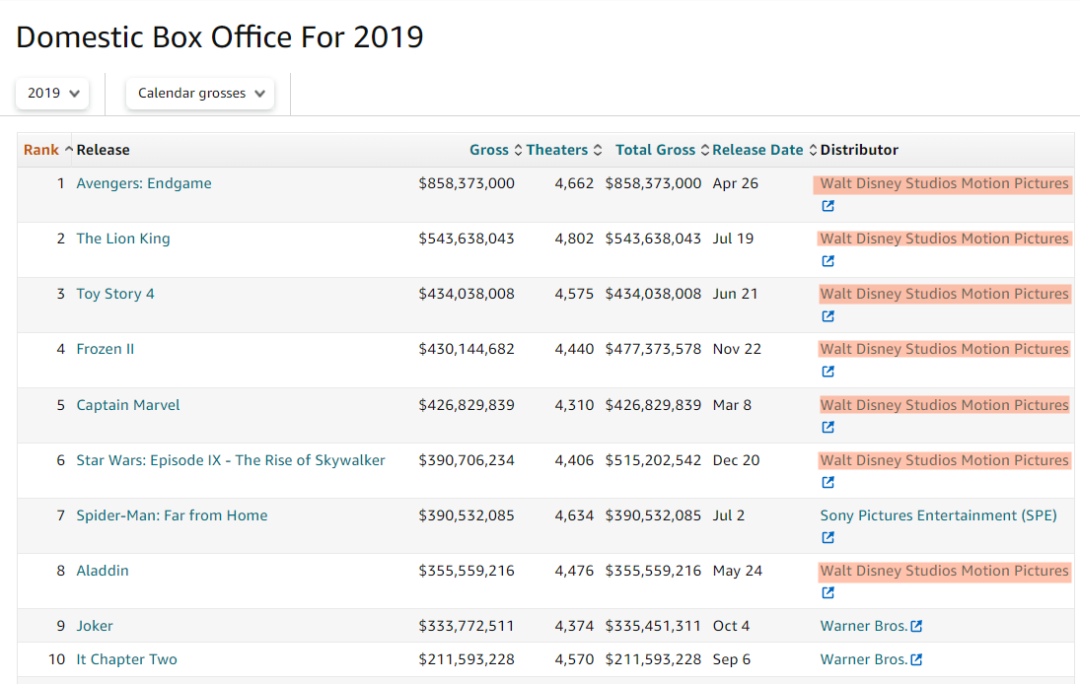Click external link icon under Avengers: Endgame distributor
Image resolution: width=1080 pixels, height=684 pixels.
click(x=827, y=206)
